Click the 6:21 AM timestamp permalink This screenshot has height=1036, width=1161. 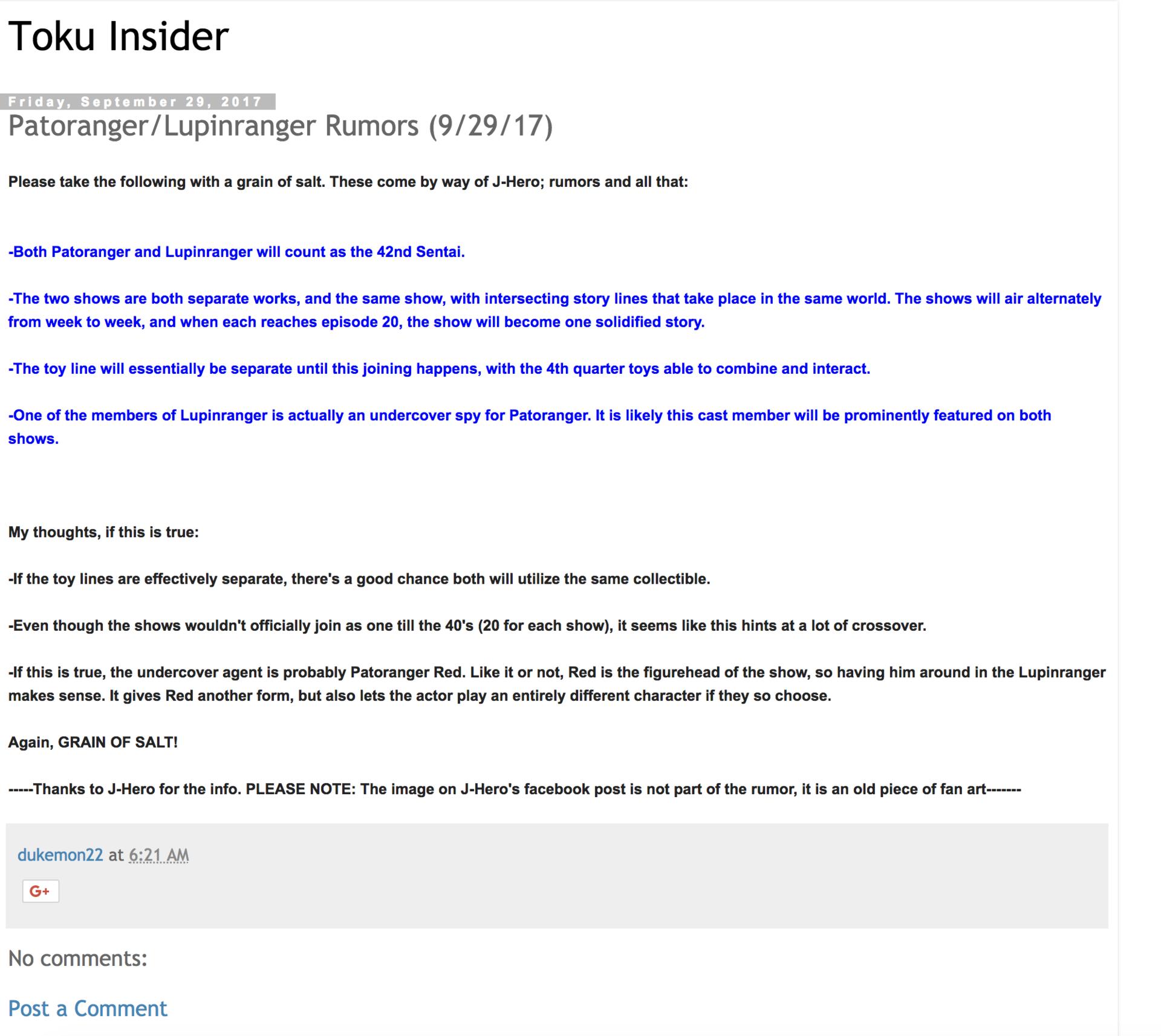158,855
